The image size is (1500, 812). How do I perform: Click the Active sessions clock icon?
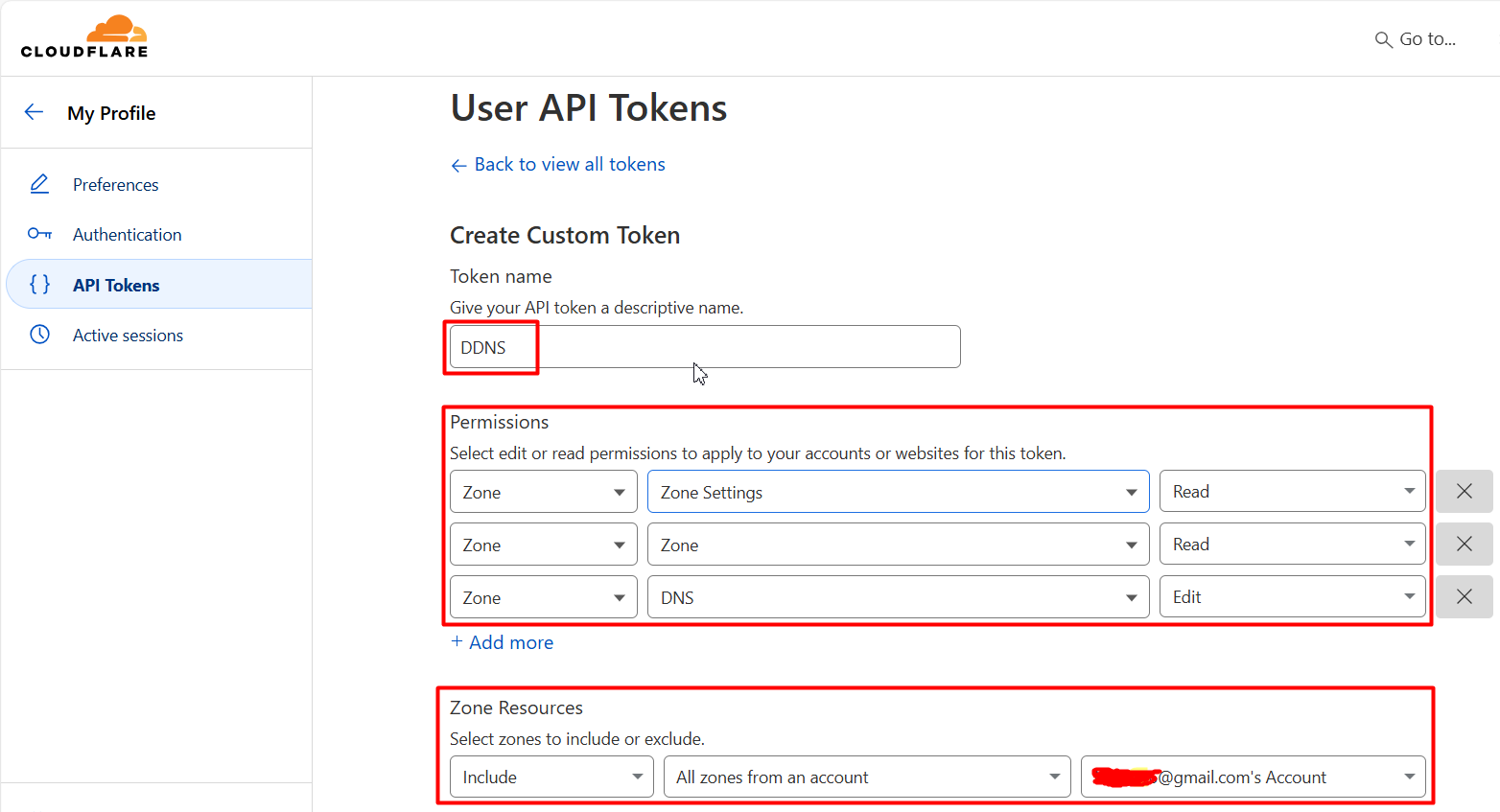39,335
